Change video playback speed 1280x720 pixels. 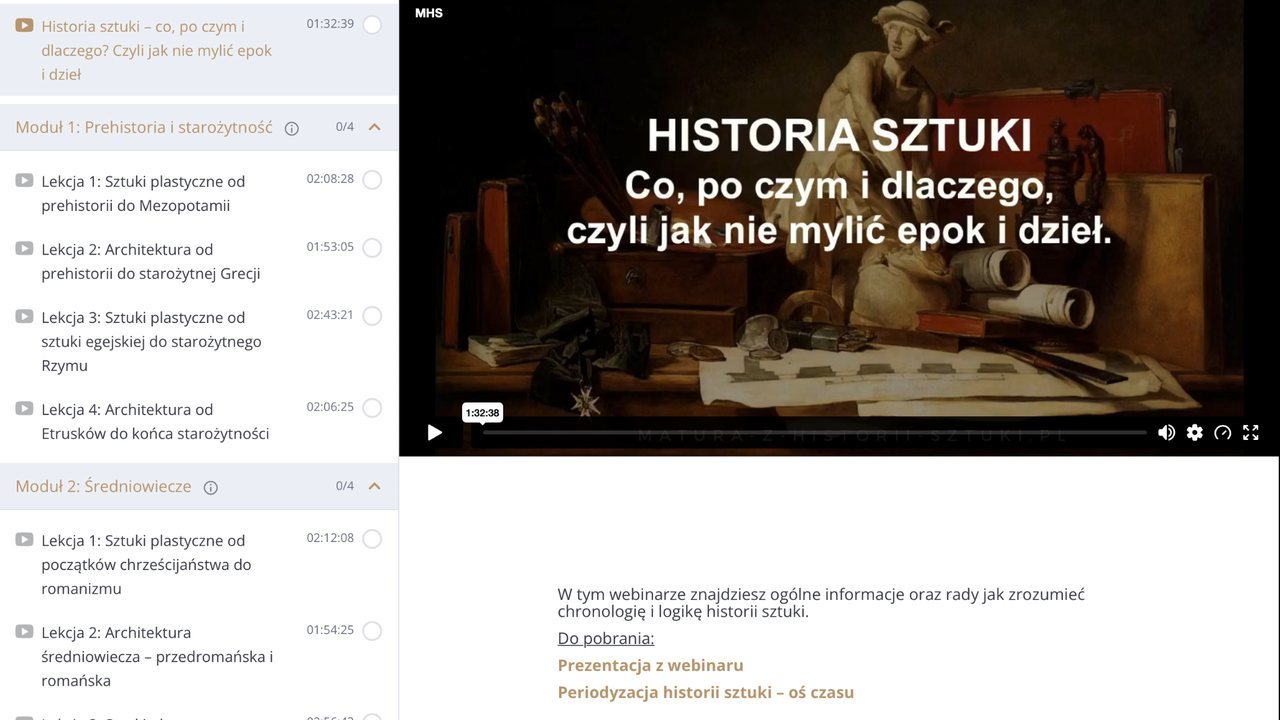pyautogui.click(x=1222, y=432)
